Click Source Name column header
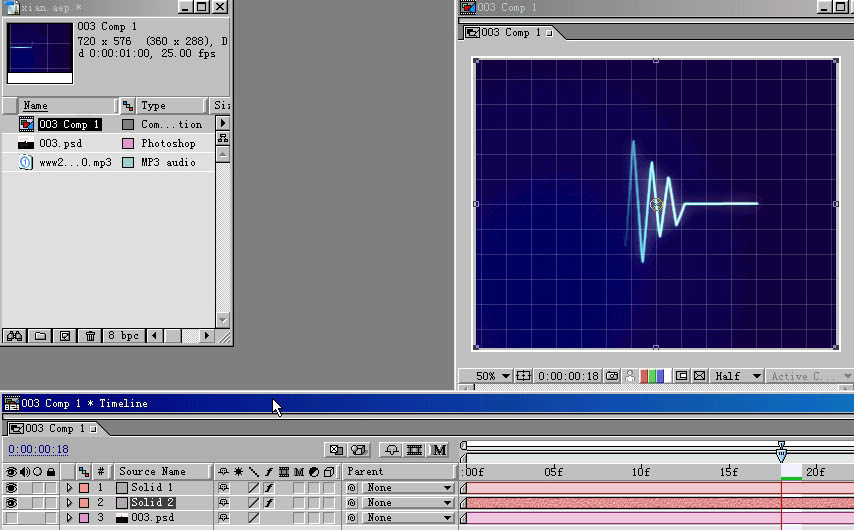The height and width of the screenshot is (530, 854). click(162, 472)
